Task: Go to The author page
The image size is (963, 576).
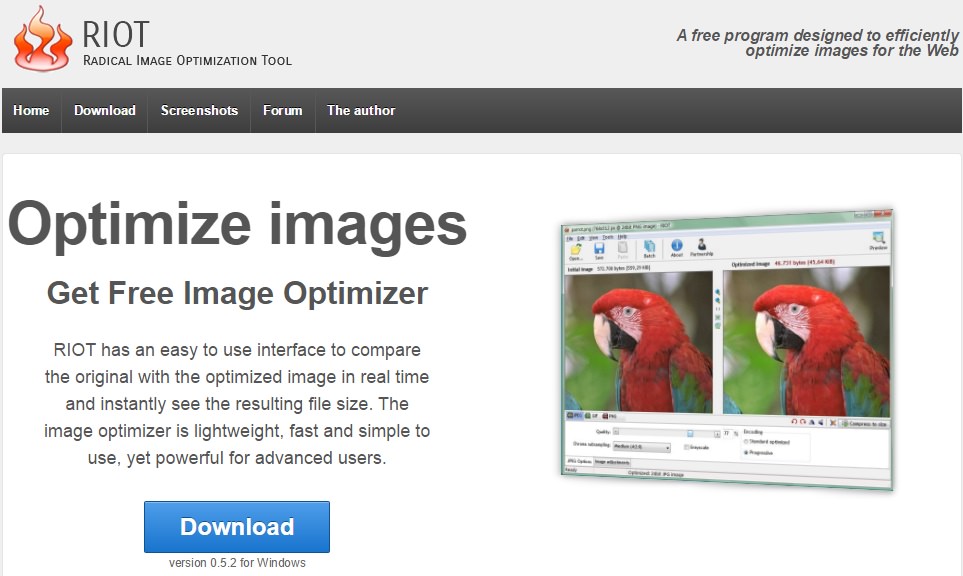Action: 361,111
